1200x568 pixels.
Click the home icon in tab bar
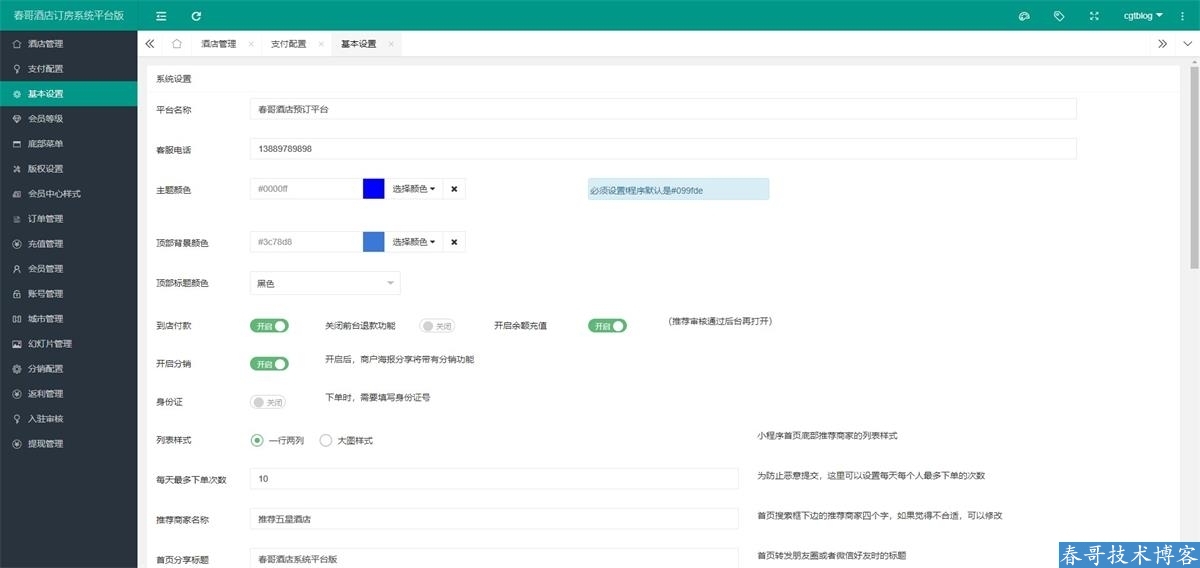click(177, 44)
